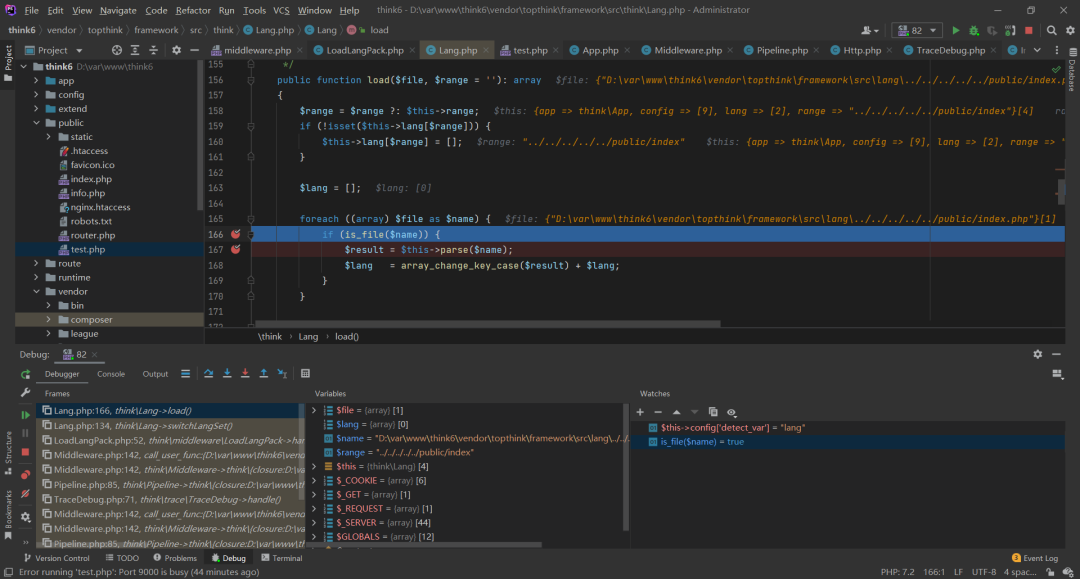The height and width of the screenshot is (579, 1080).
Task: Start debugging with the green bug icon
Action: [973, 31]
